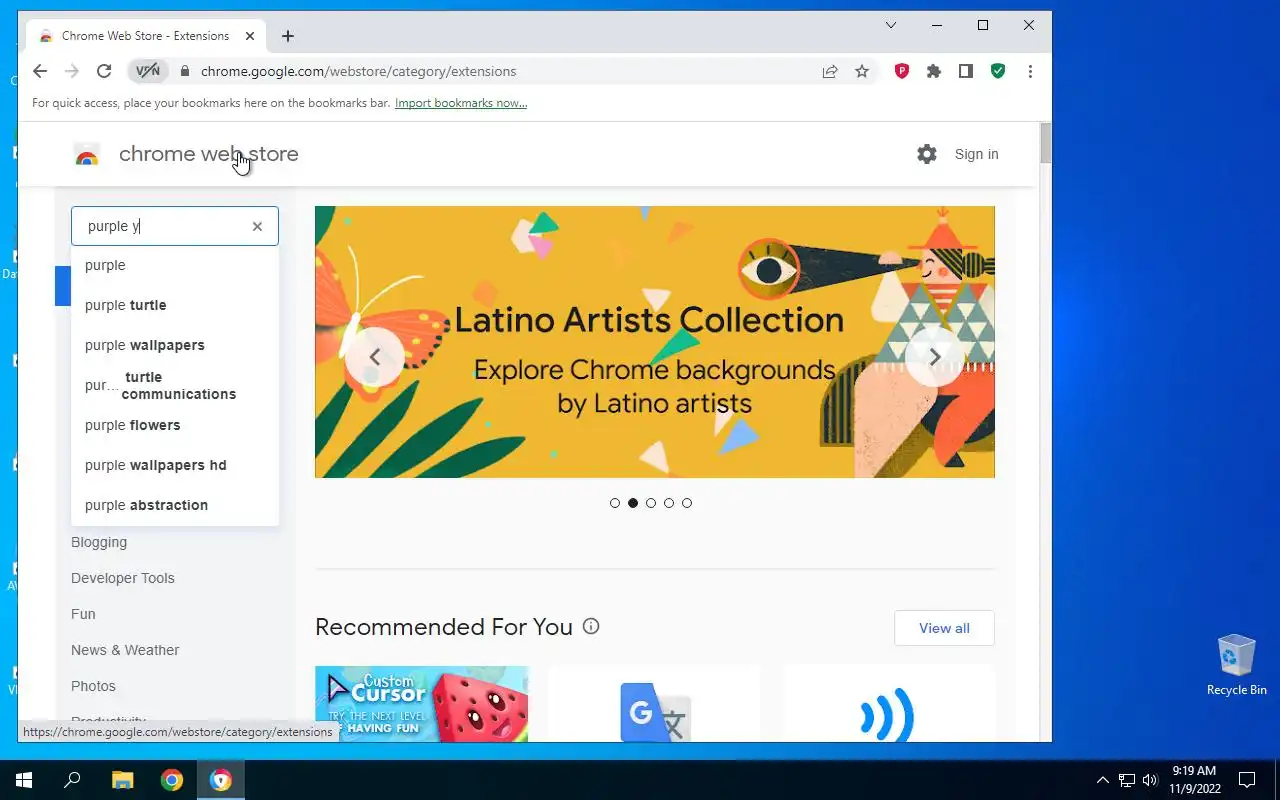1280x800 pixels.
Task: Open File Explorer from taskbar
Action: 122,780
